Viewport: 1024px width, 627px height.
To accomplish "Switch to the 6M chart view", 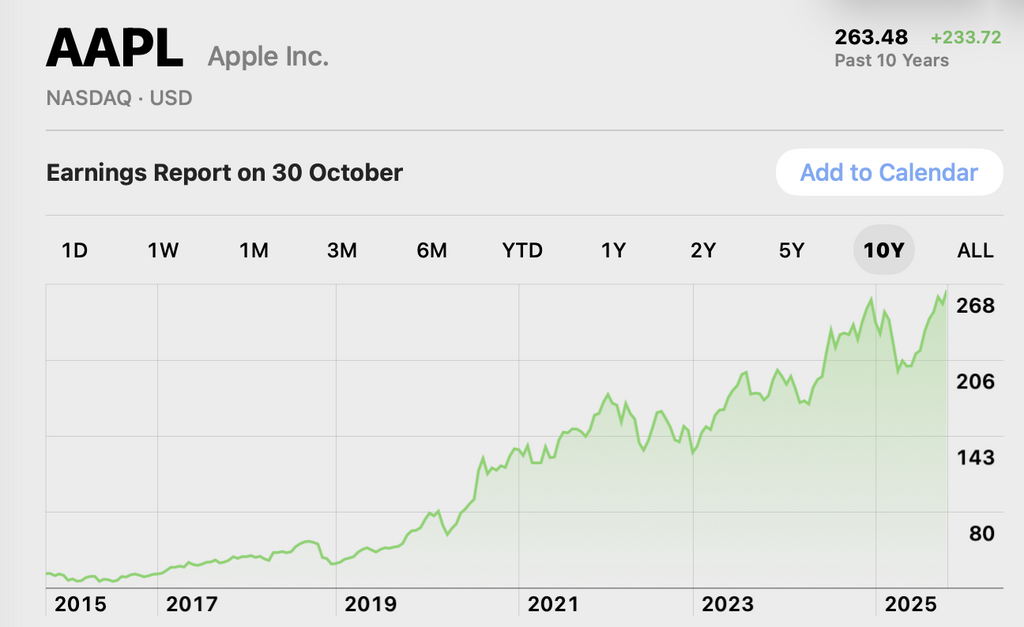I will point(432,250).
